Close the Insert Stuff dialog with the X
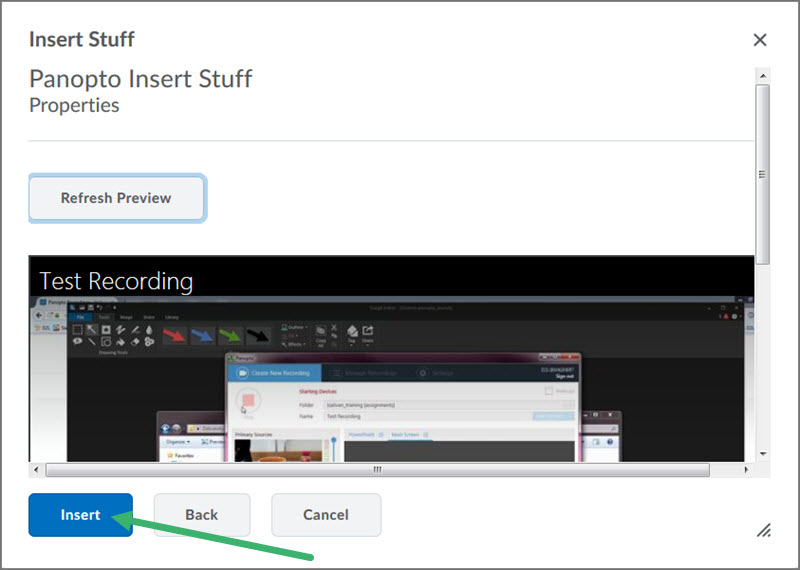The height and width of the screenshot is (570, 800). tap(760, 40)
